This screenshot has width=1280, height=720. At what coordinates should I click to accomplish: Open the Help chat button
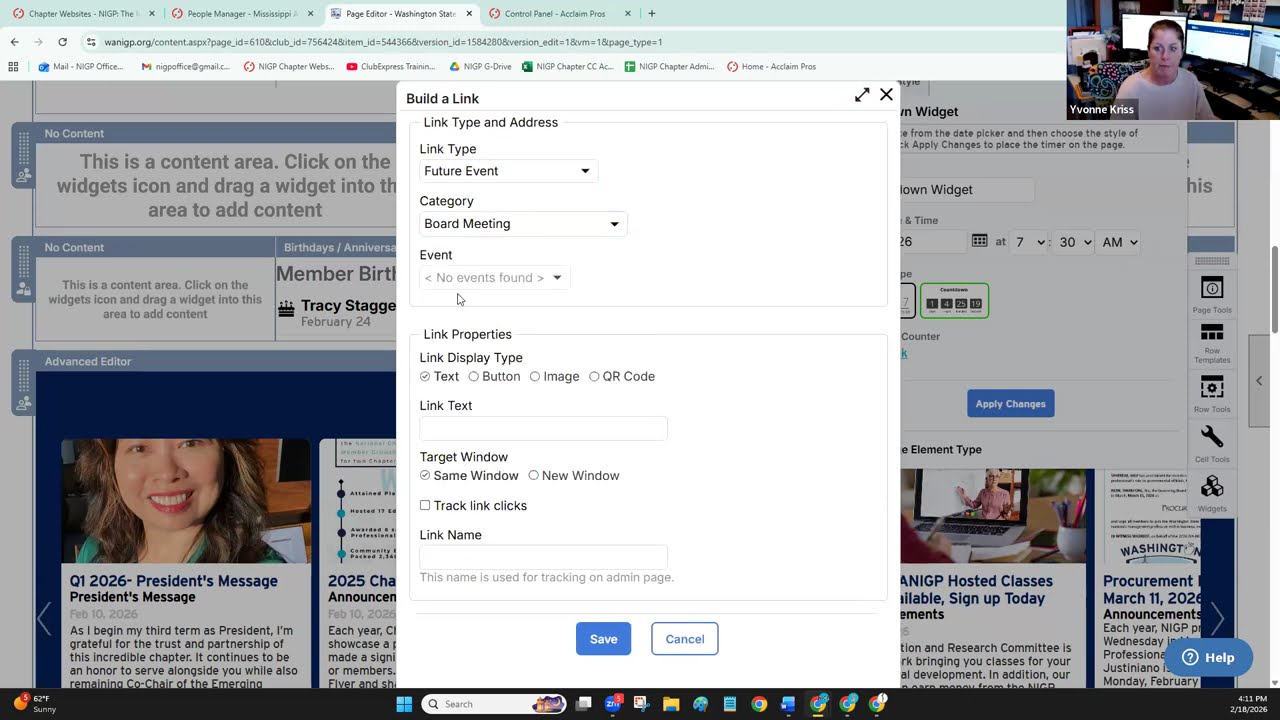[1208, 657]
